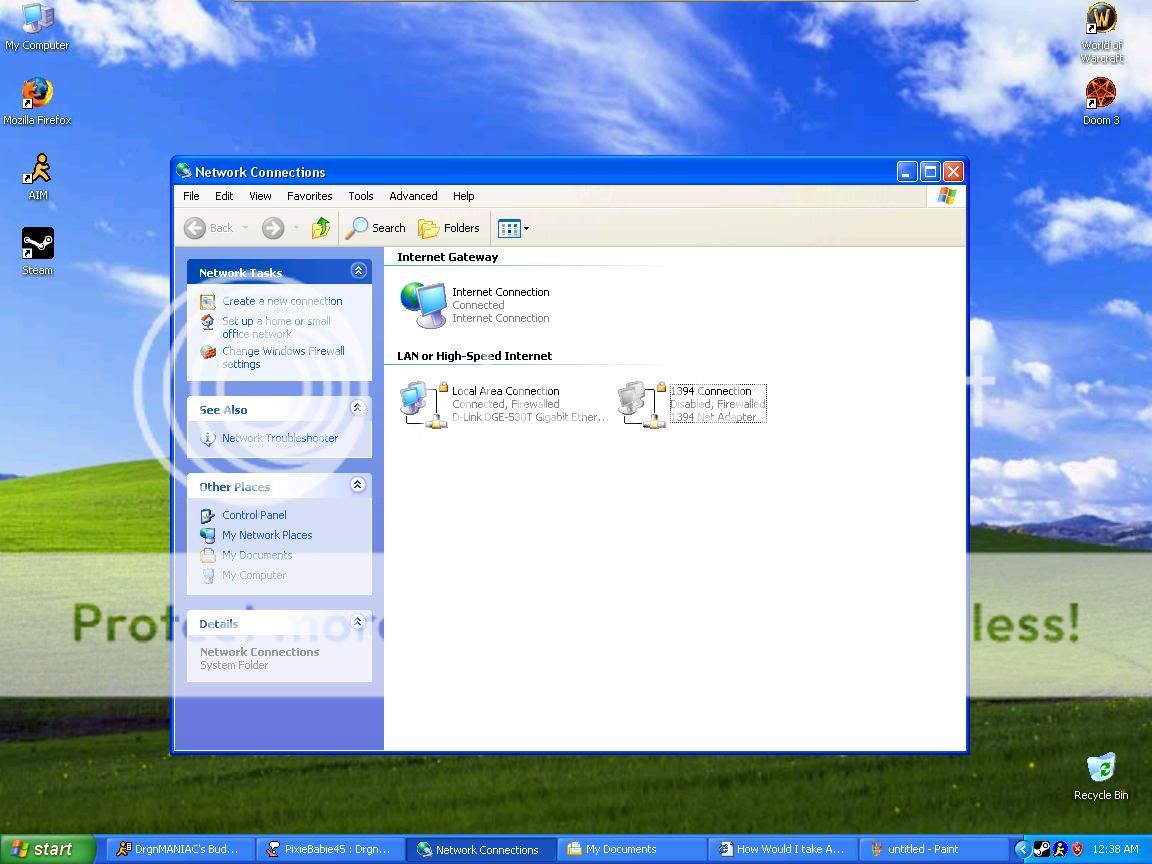Collapse the Network Tasks panel
Viewport: 1152px width, 864px height.
[358, 271]
